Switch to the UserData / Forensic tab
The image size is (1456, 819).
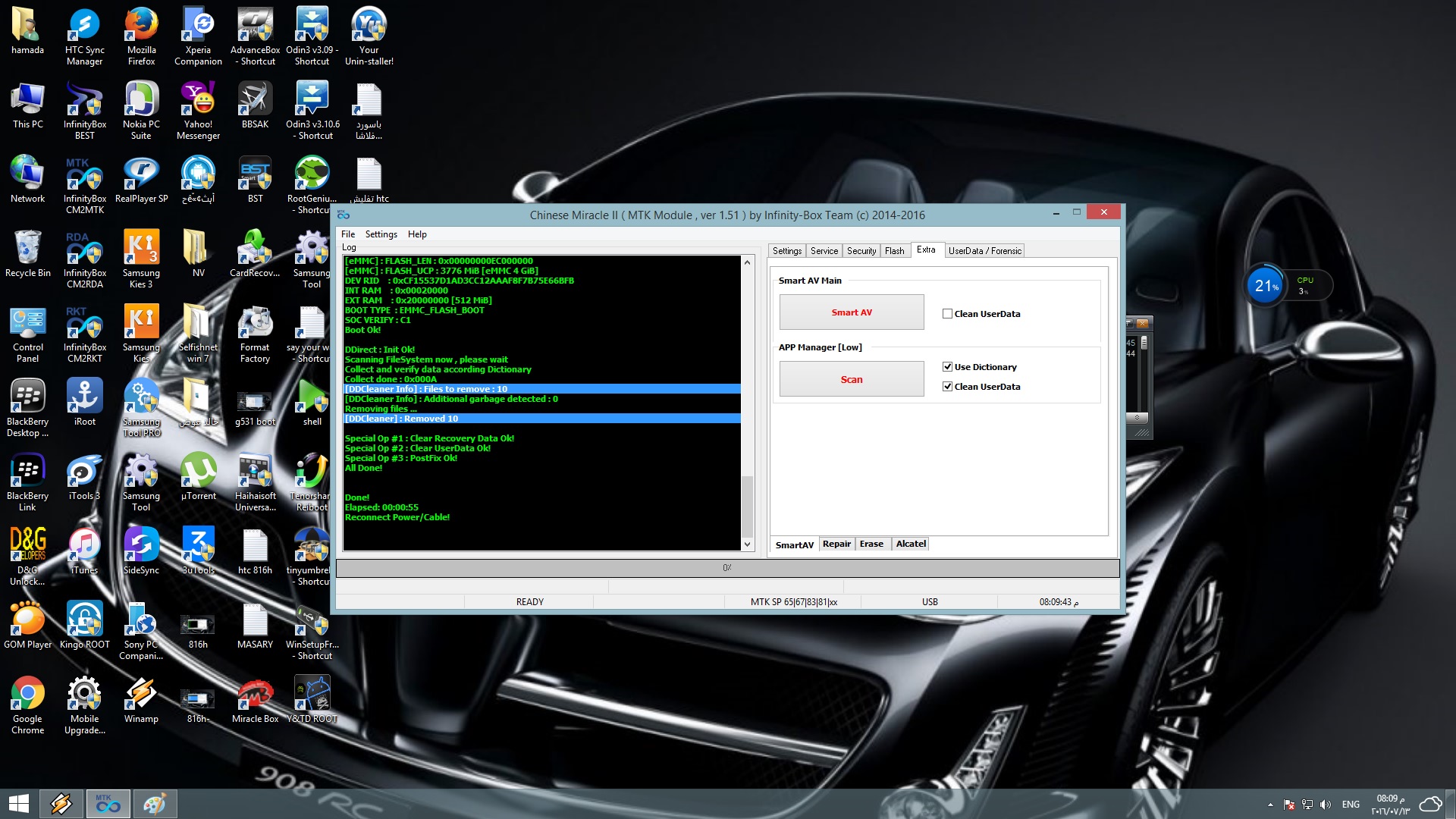click(x=984, y=251)
